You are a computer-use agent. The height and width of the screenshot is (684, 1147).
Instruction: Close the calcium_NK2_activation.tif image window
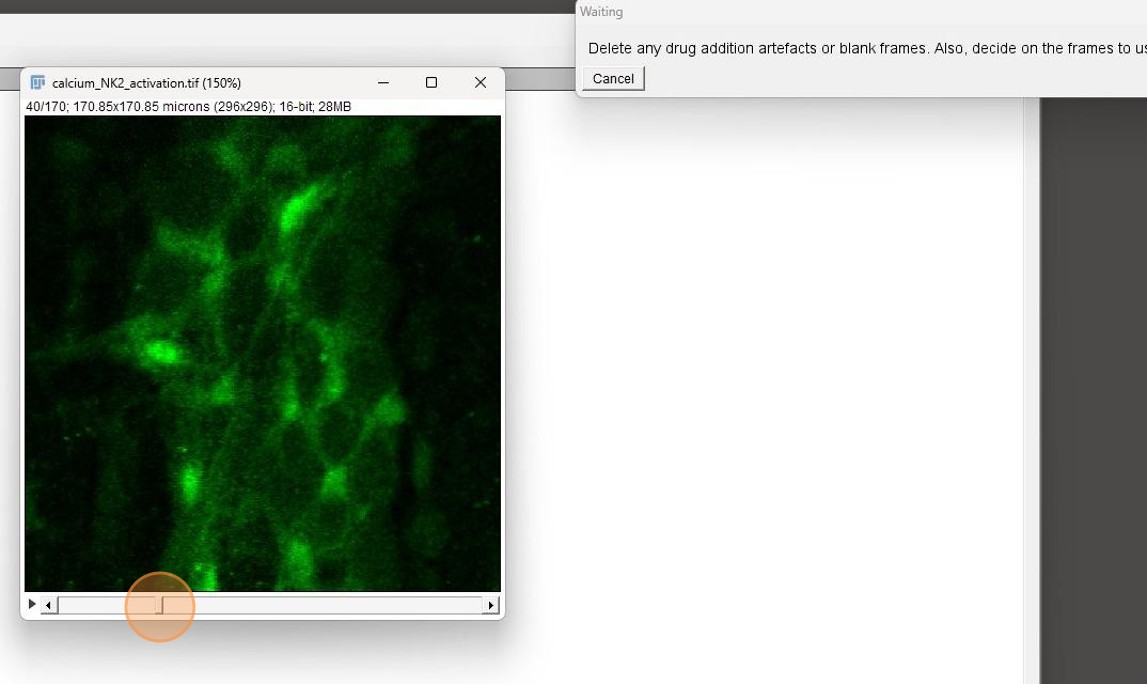click(x=480, y=83)
